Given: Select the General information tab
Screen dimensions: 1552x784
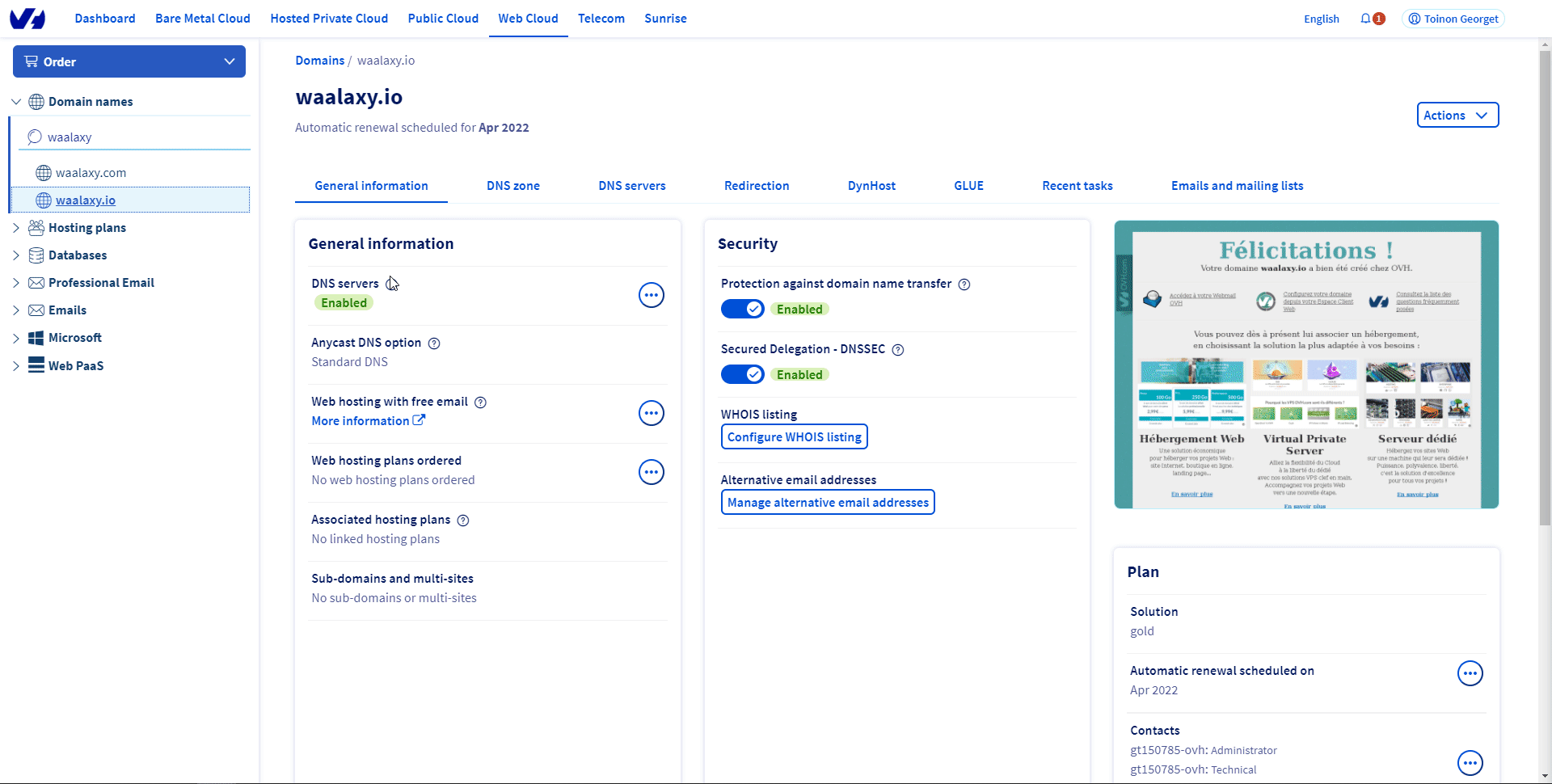Looking at the screenshot, I should click(371, 186).
